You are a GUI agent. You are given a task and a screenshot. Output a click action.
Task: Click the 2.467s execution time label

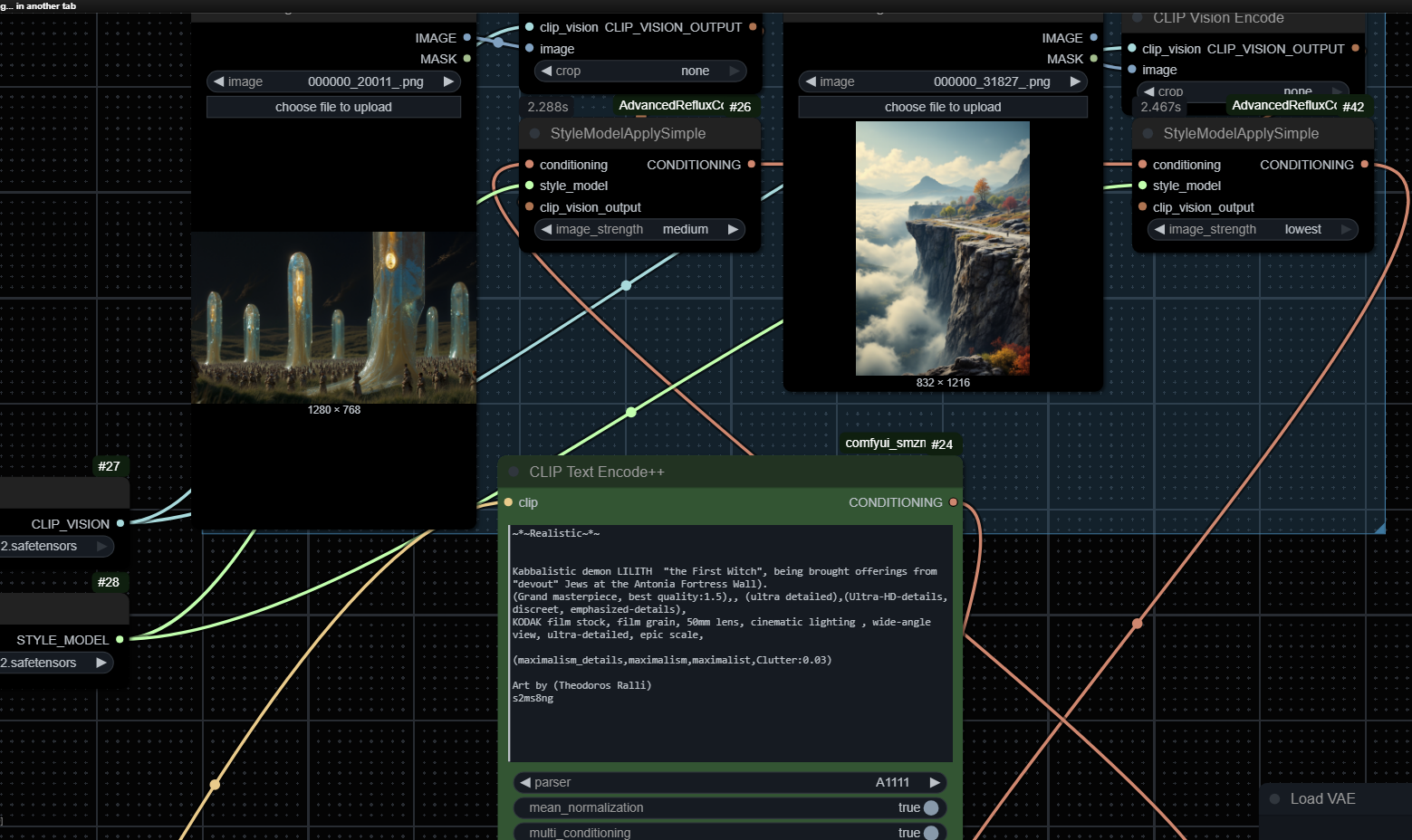click(1160, 107)
